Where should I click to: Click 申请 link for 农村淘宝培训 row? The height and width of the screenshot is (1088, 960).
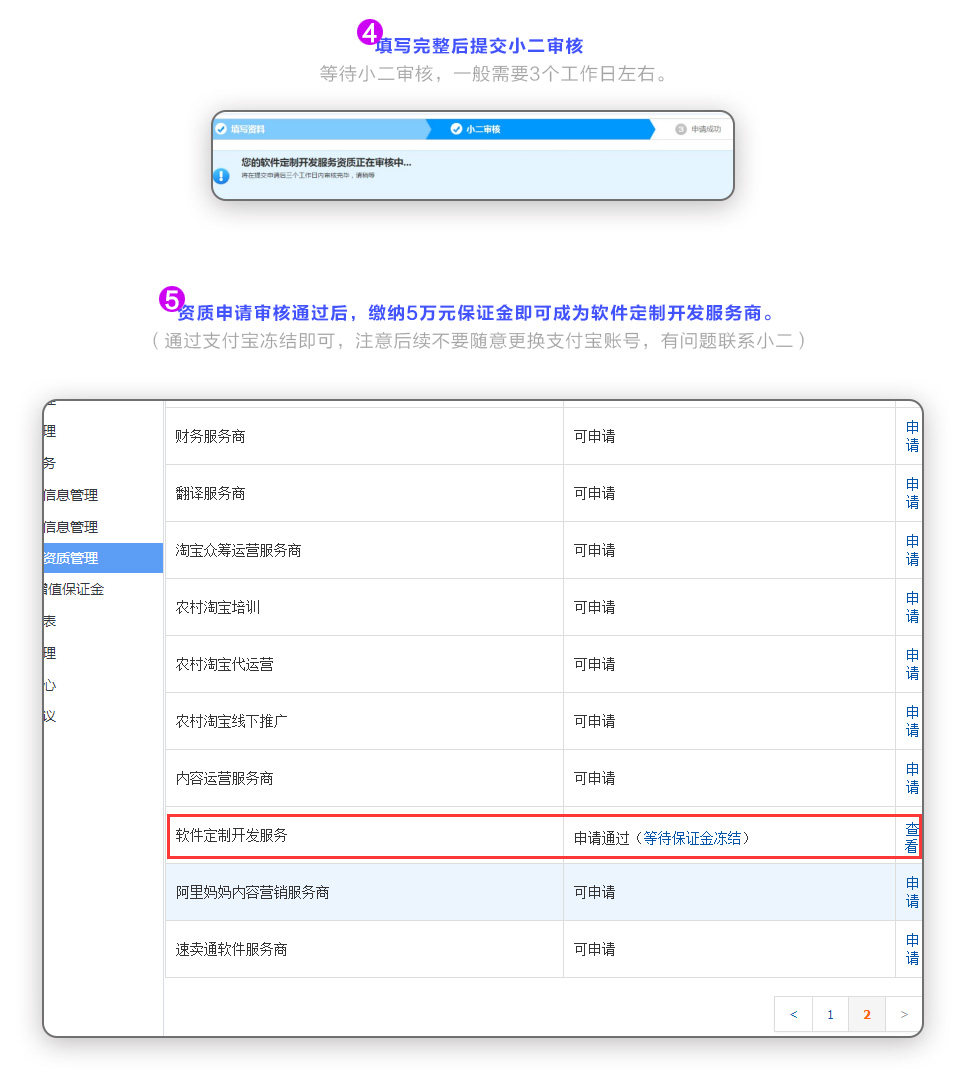[912, 607]
